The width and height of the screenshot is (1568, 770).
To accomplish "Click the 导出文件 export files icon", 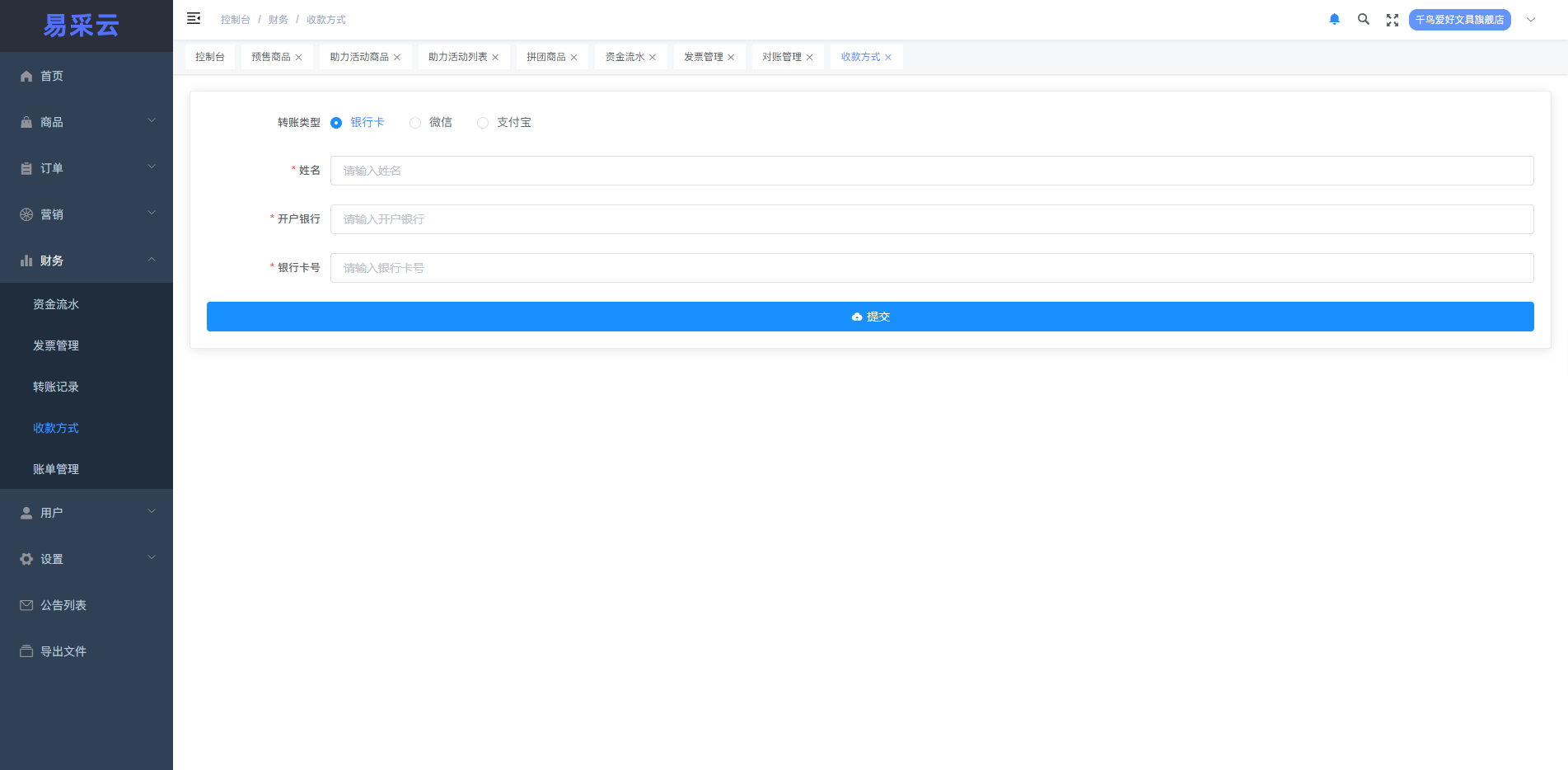I will [26, 650].
